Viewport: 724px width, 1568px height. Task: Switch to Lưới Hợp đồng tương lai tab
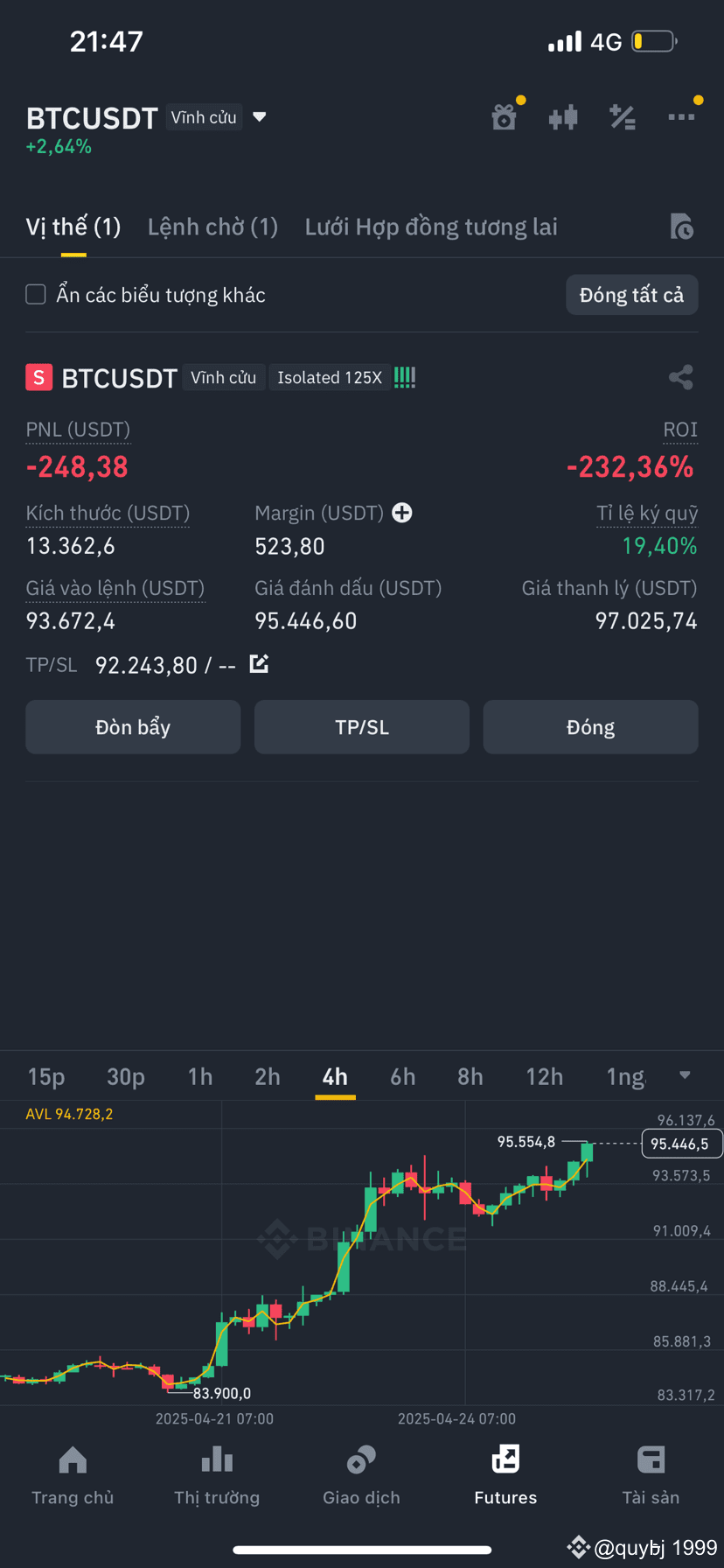431,227
